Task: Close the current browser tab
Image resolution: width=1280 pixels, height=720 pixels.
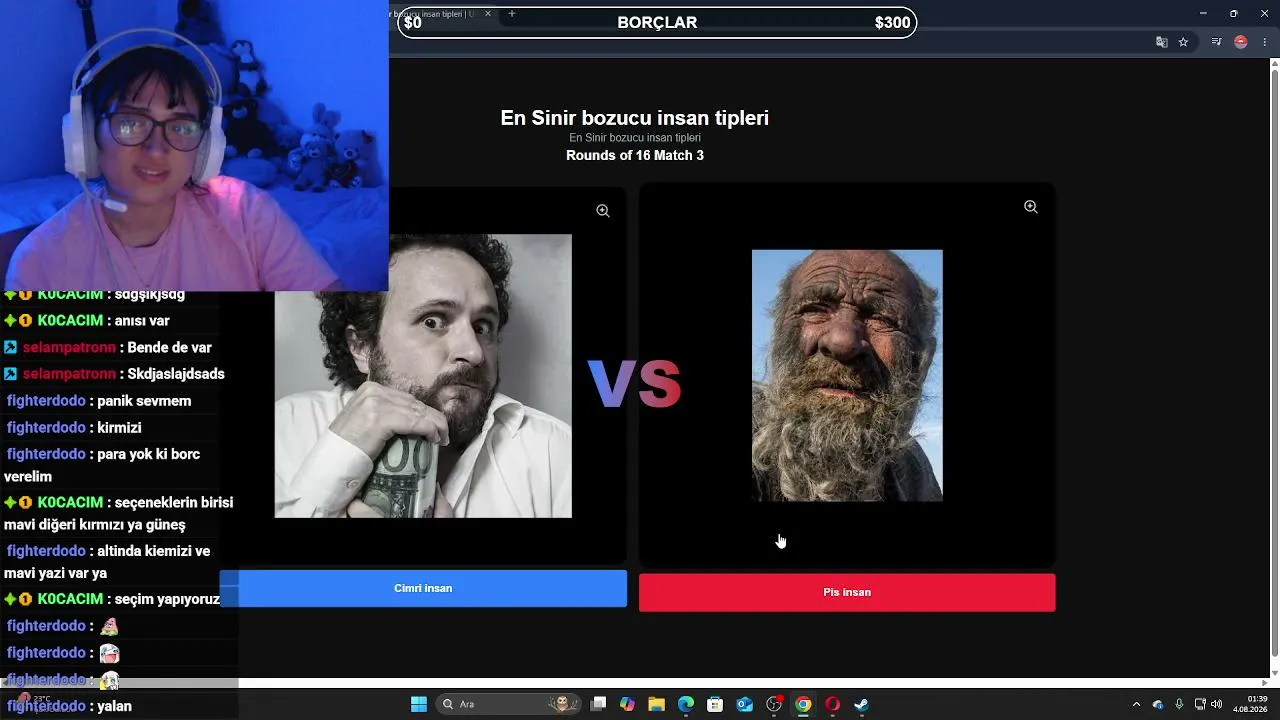Action: click(488, 14)
